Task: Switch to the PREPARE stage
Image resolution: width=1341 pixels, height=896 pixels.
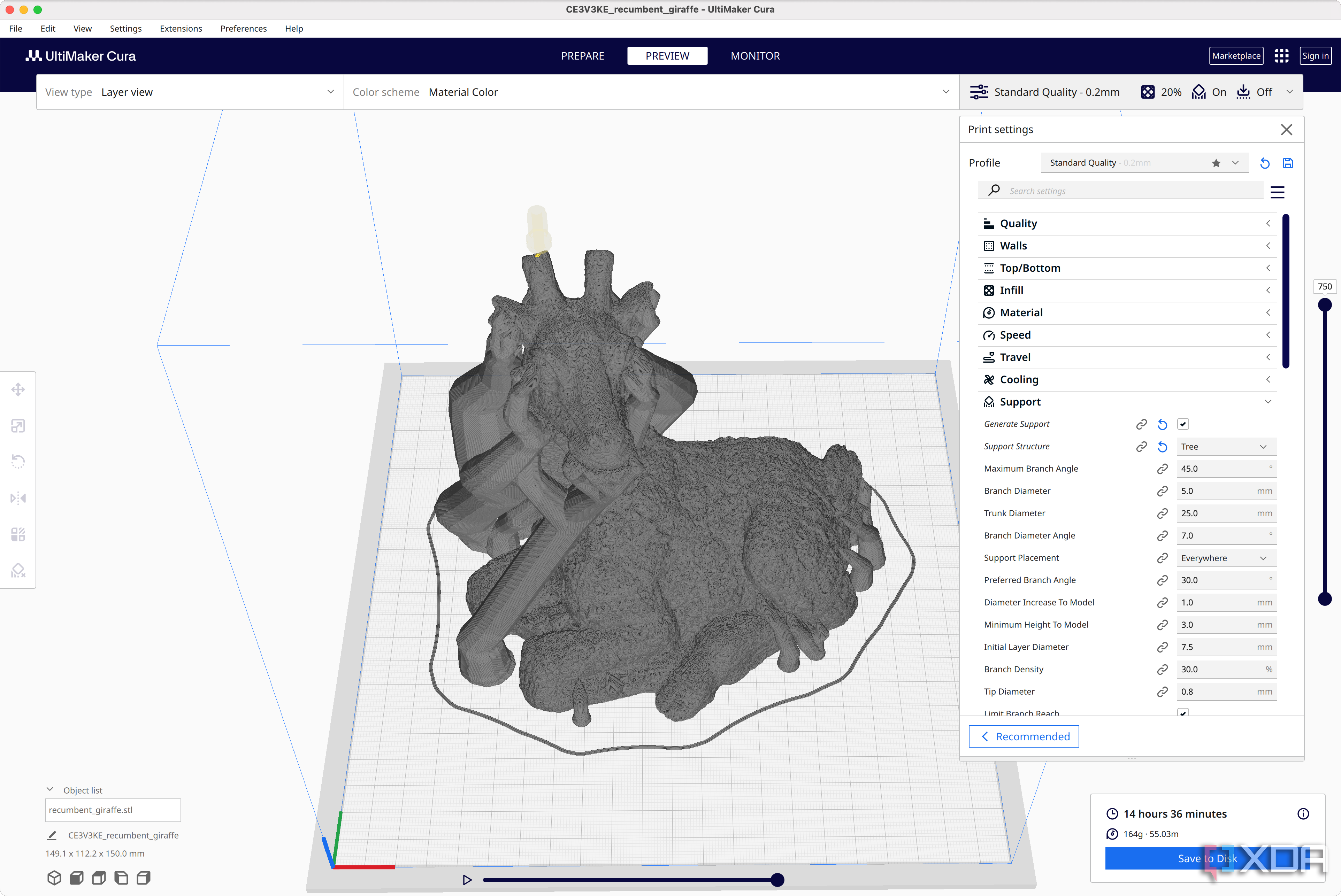Action: point(582,56)
